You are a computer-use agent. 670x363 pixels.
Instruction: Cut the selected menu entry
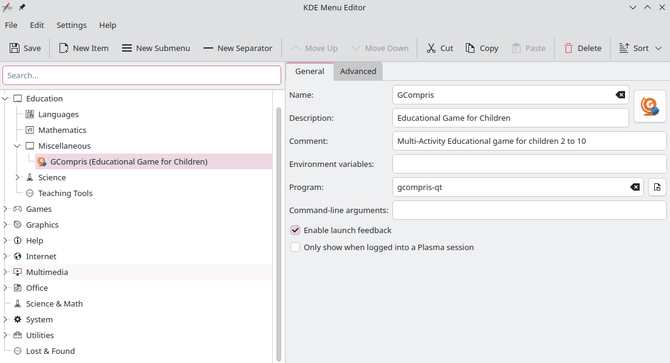click(440, 48)
